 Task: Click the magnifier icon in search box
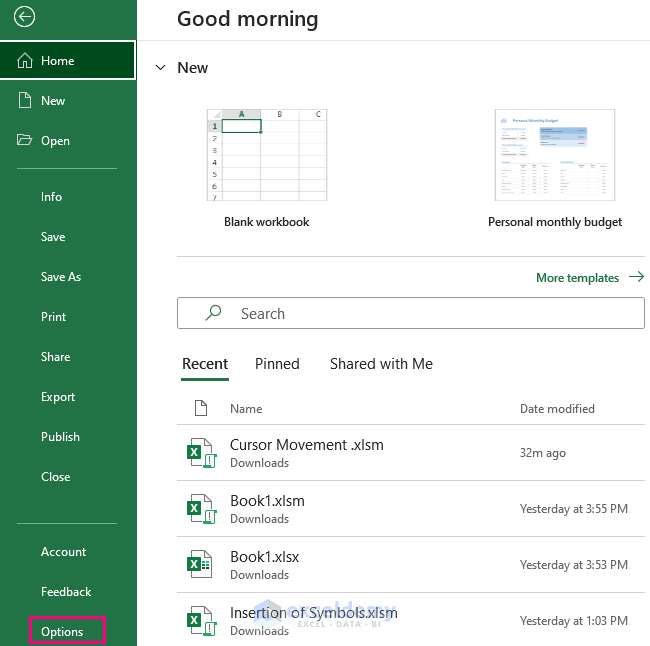[213, 314]
